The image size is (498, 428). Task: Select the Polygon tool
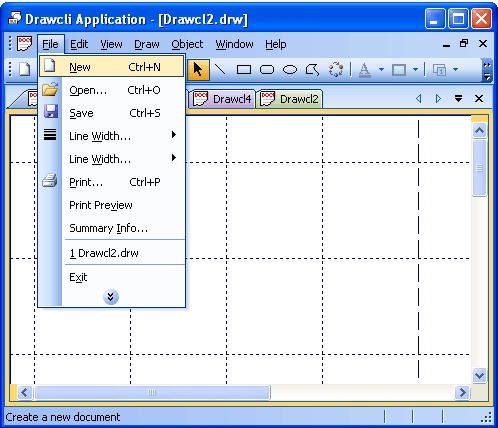coord(312,70)
